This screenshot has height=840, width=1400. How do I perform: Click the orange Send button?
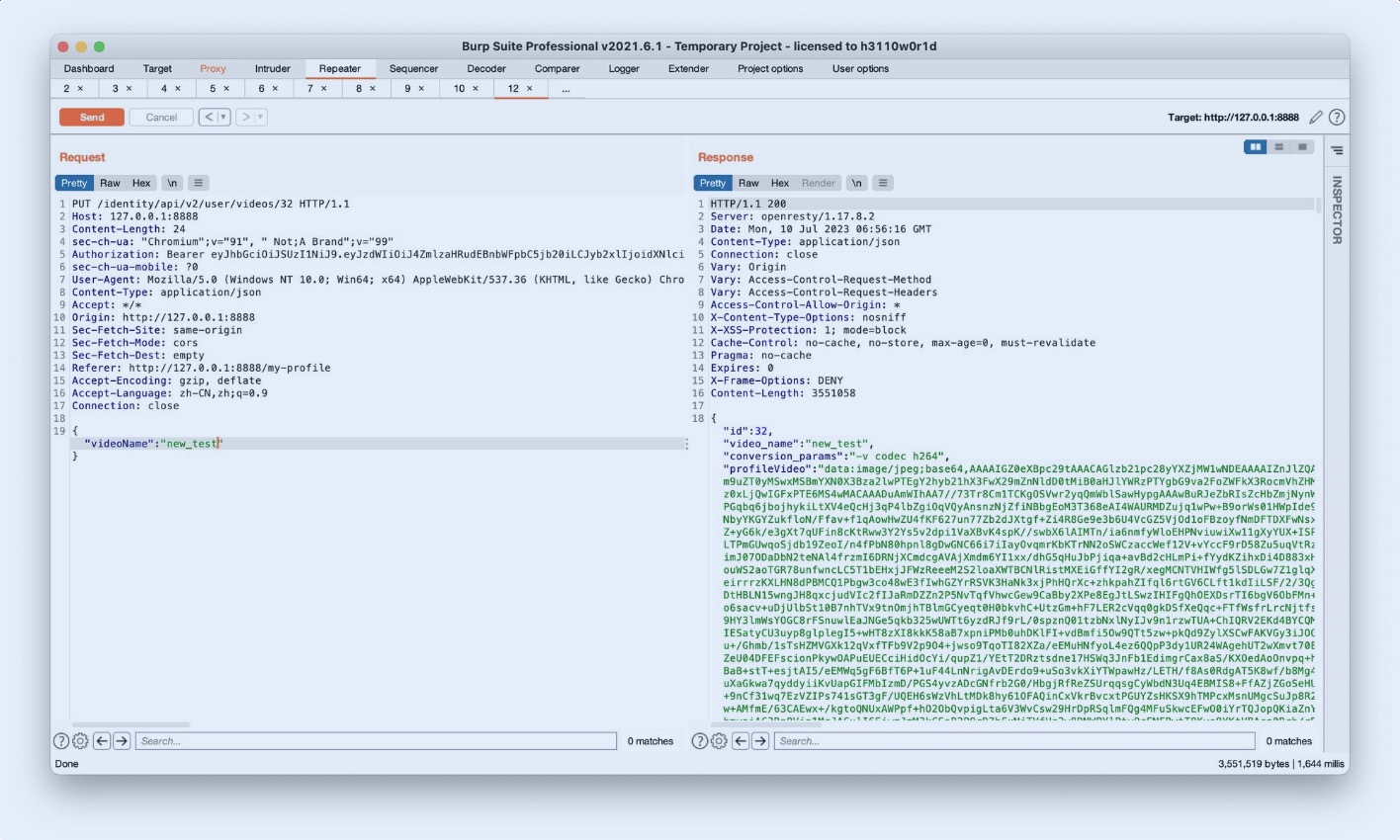click(x=92, y=118)
